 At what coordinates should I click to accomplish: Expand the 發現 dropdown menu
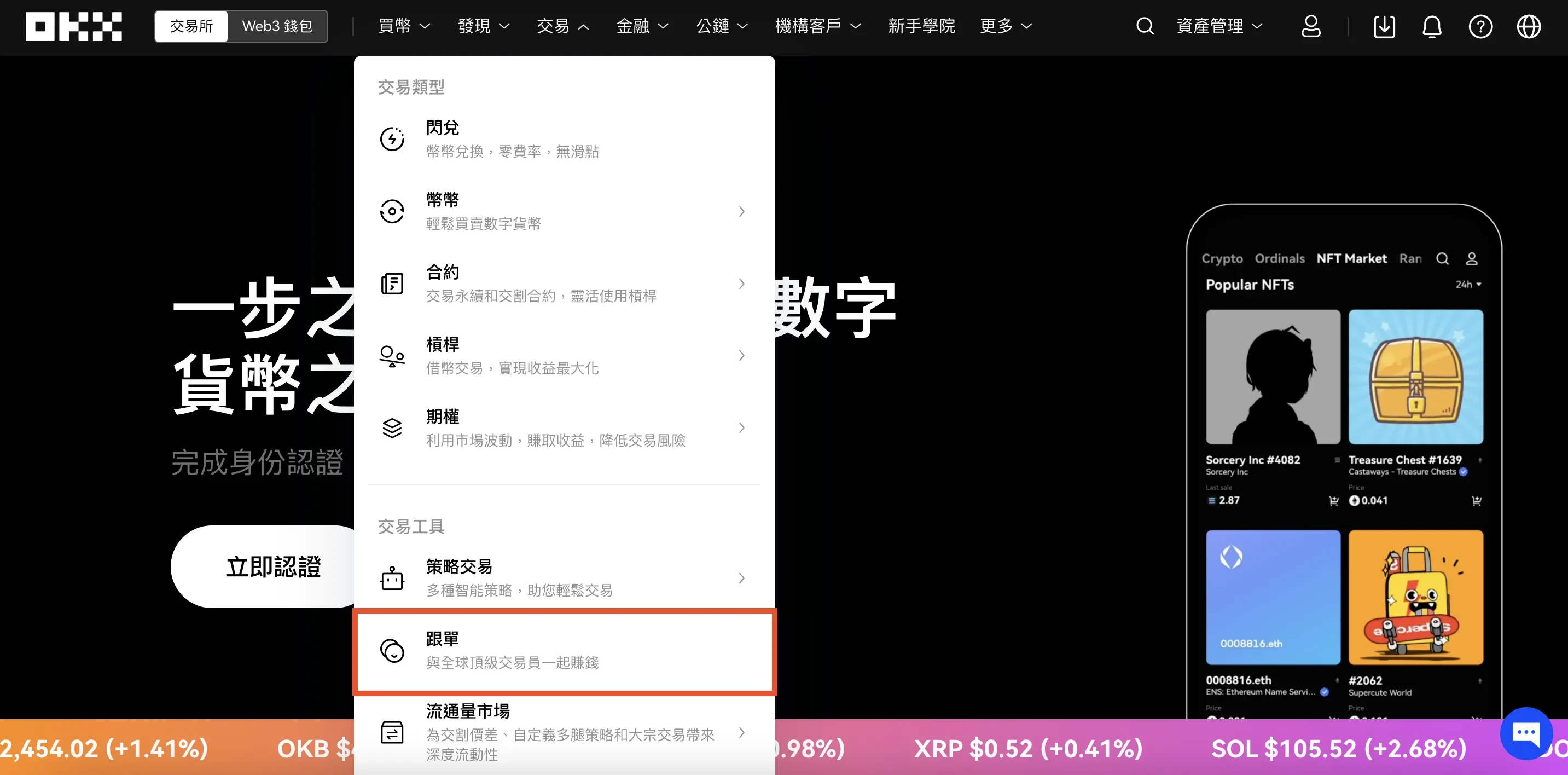click(x=483, y=26)
